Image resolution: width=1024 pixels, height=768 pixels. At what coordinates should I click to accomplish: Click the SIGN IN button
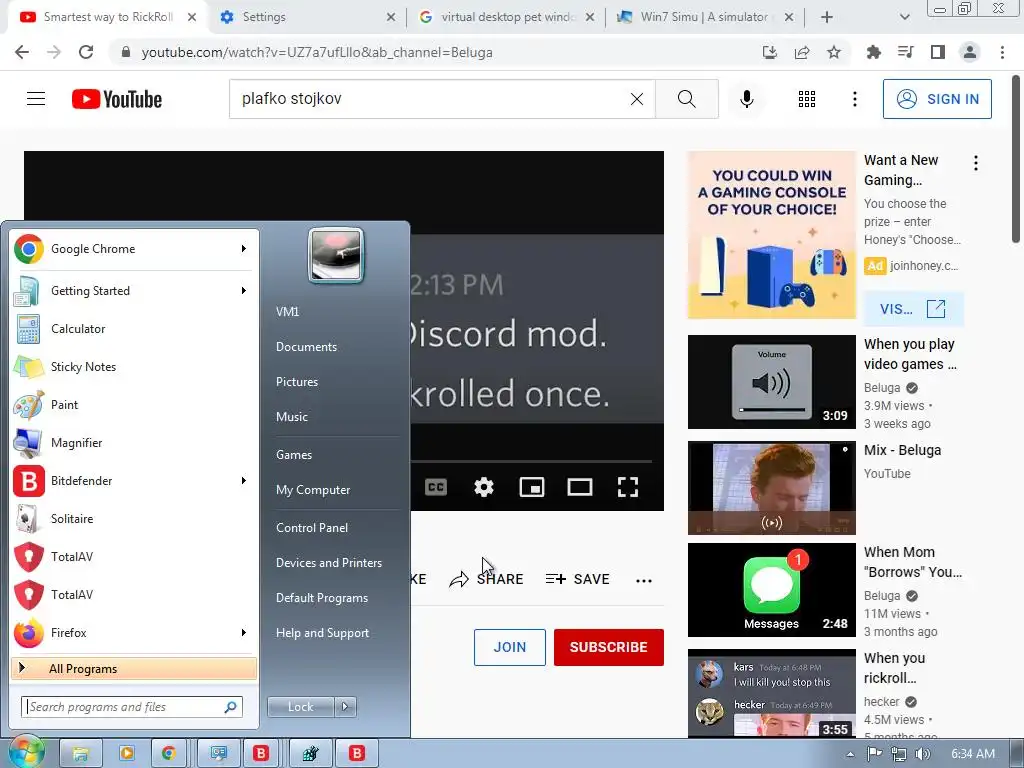pyautogui.click(x=936, y=99)
